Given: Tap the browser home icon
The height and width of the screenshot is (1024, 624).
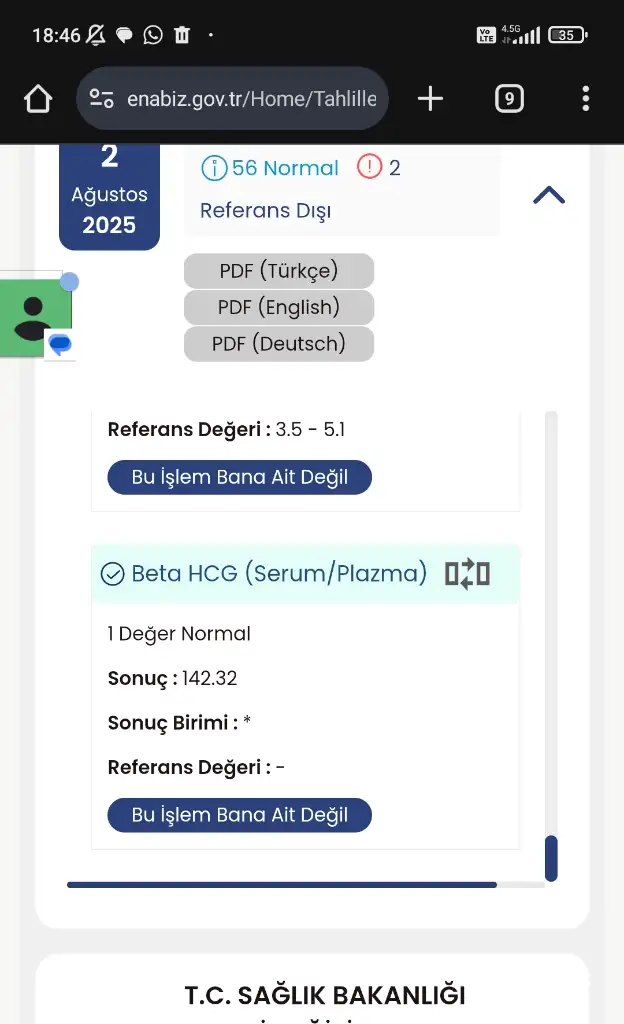Looking at the screenshot, I should click(38, 99).
